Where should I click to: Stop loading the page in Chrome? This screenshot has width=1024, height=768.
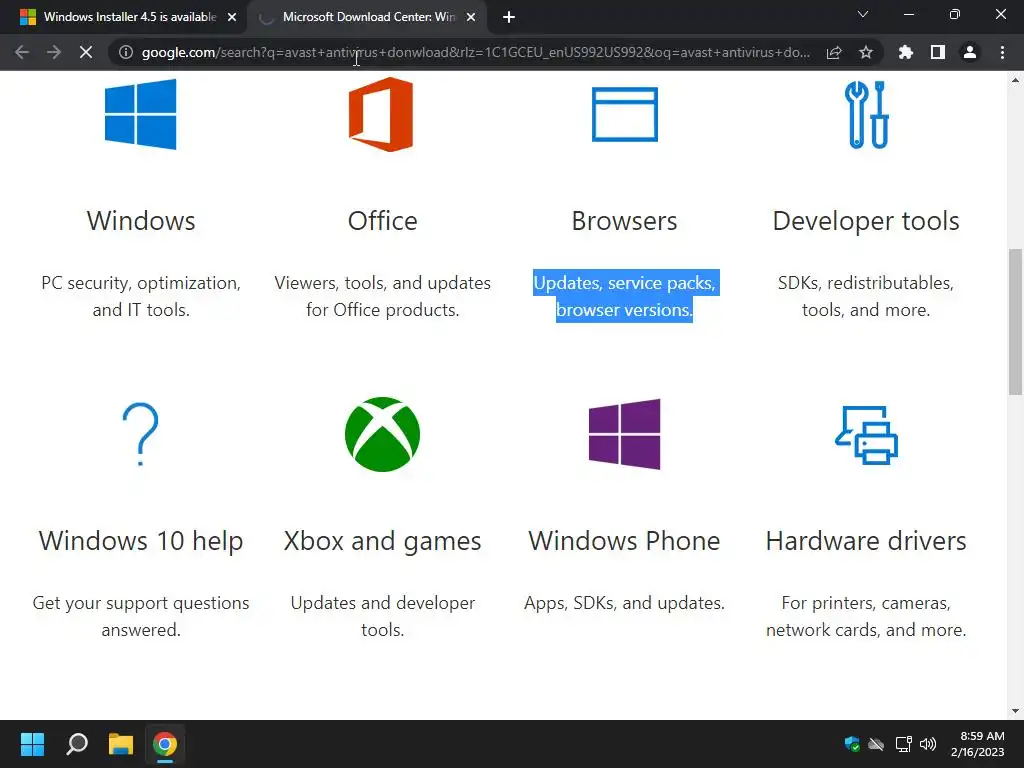tap(86, 52)
